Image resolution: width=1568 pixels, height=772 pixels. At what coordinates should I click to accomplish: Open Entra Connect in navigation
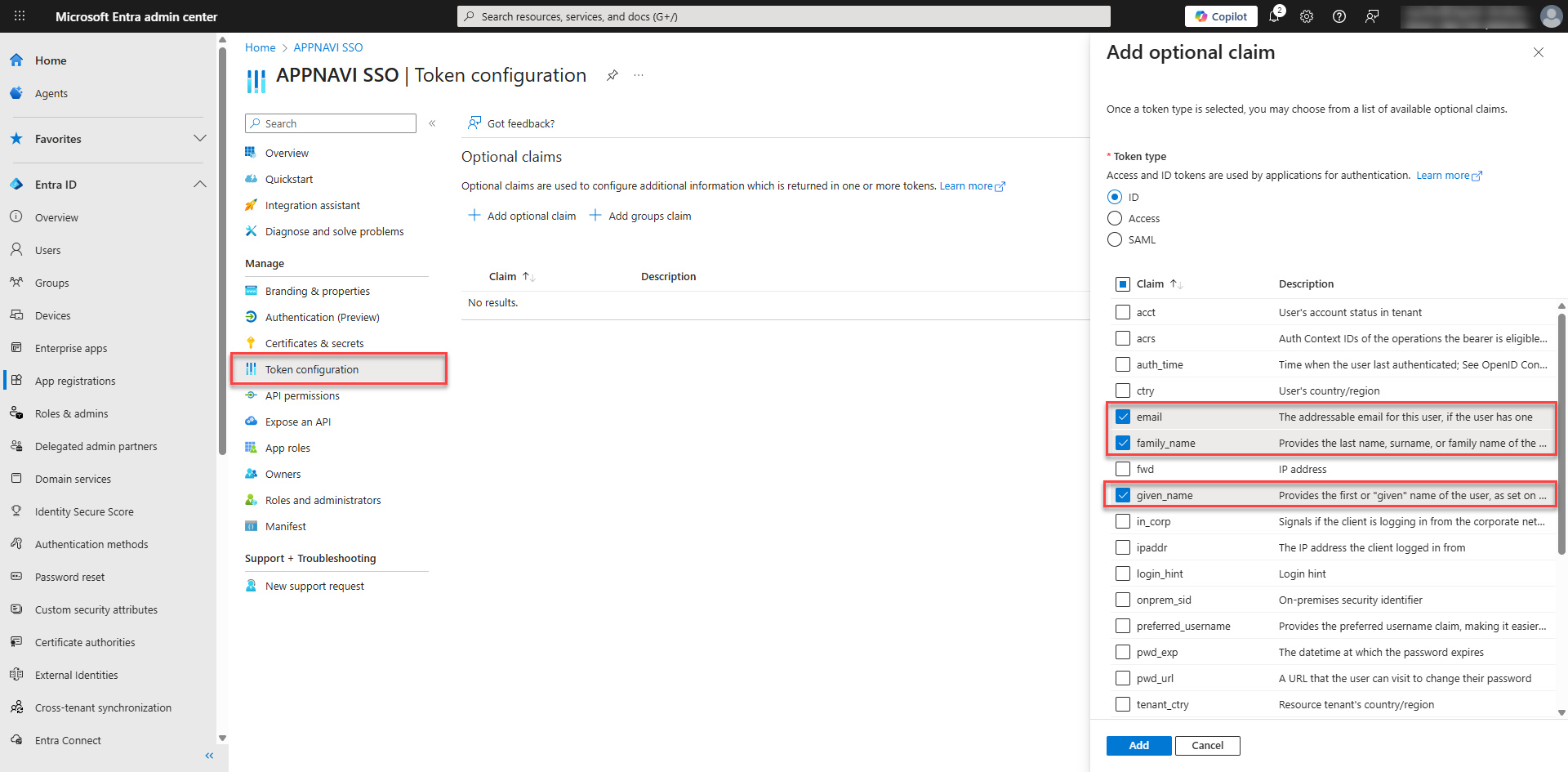68,740
